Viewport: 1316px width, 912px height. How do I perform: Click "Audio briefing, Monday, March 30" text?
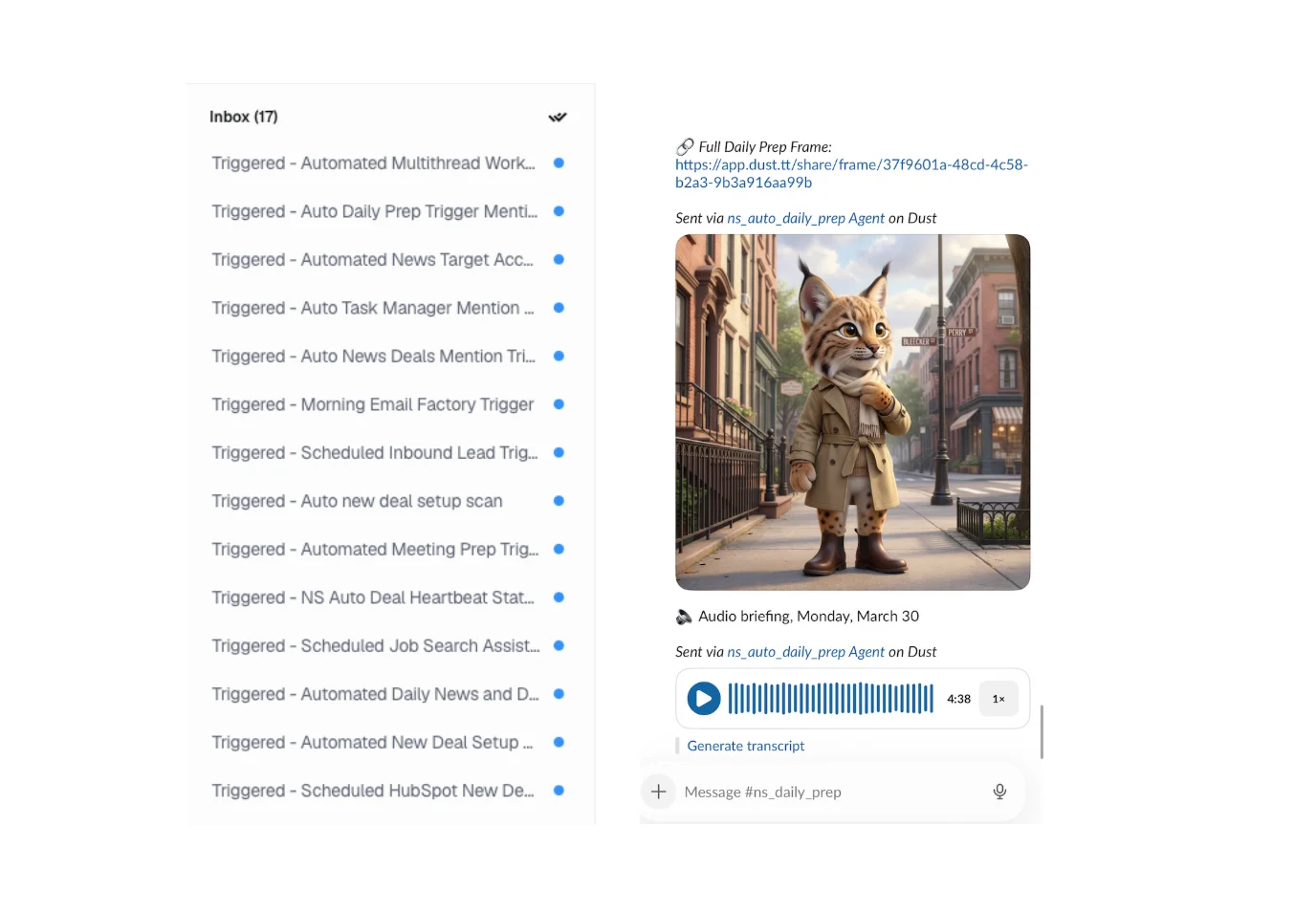pyautogui.click(x=808, y=617)
